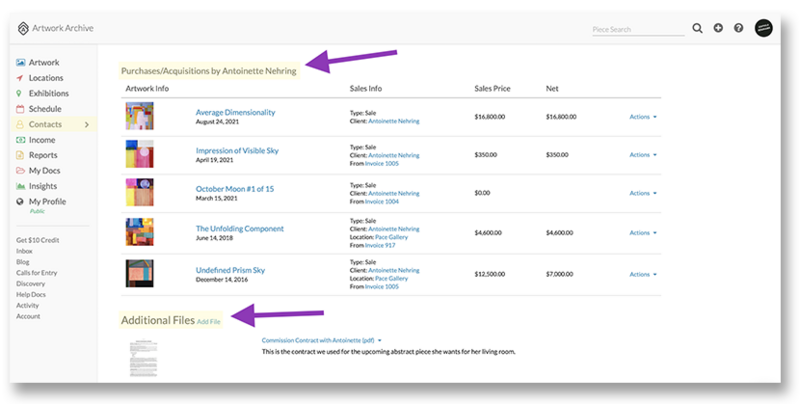Open the Average Dimensionality artwork link
The image size is (800, 404).
[235, 112]
